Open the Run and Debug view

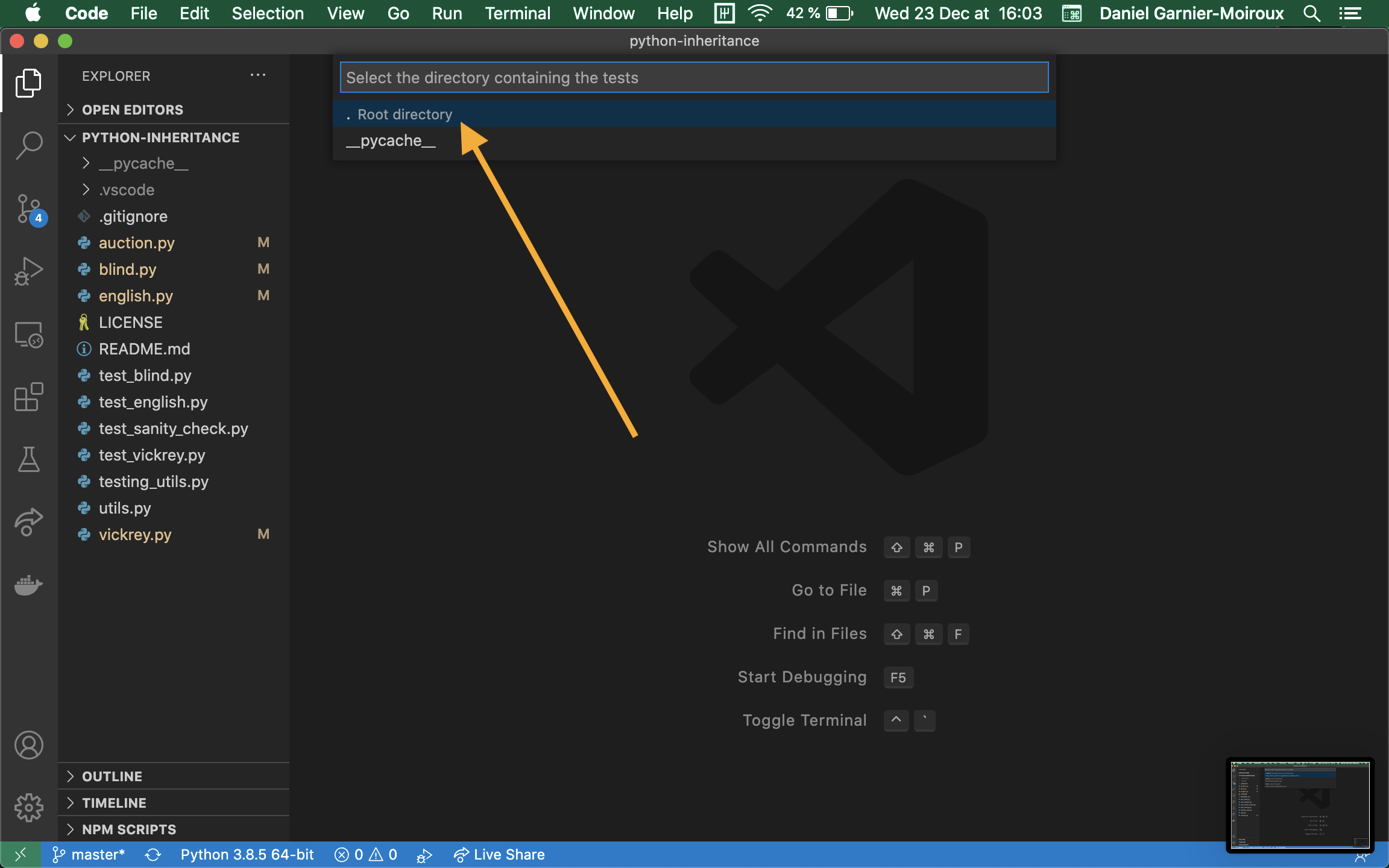28,272
